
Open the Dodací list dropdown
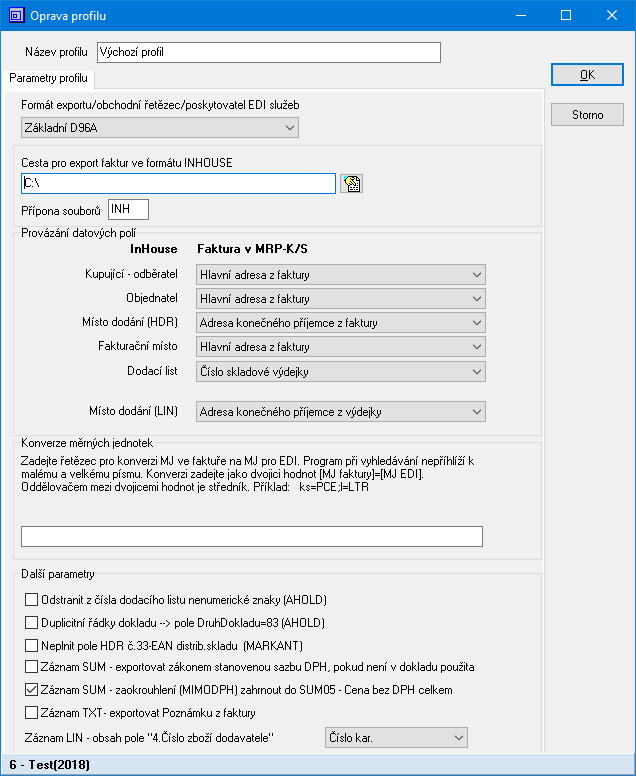(340, 372)
